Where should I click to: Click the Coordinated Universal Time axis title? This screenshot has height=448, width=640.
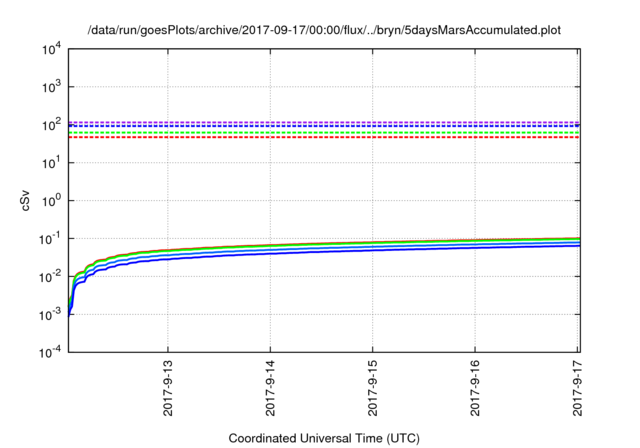324,439
